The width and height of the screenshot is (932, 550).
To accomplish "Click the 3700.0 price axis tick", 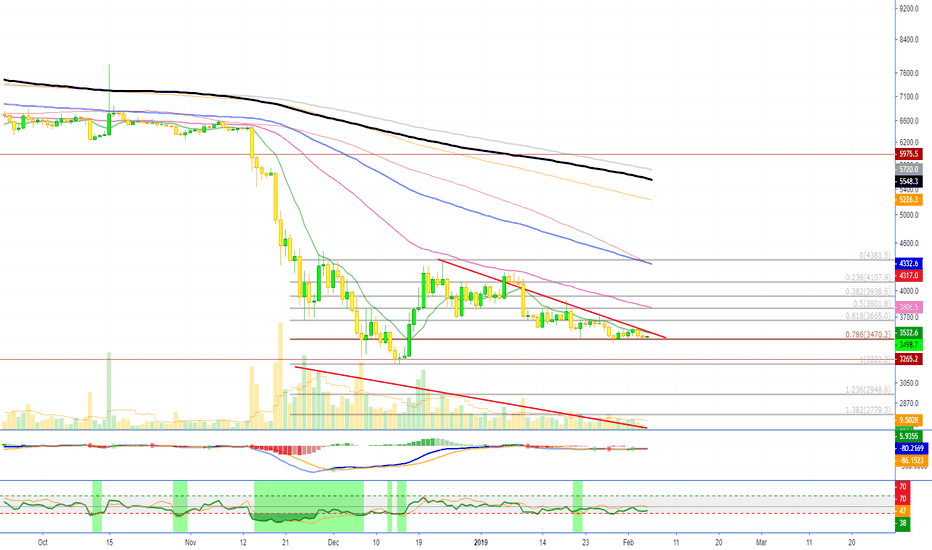I will click(x=909, y=318).
